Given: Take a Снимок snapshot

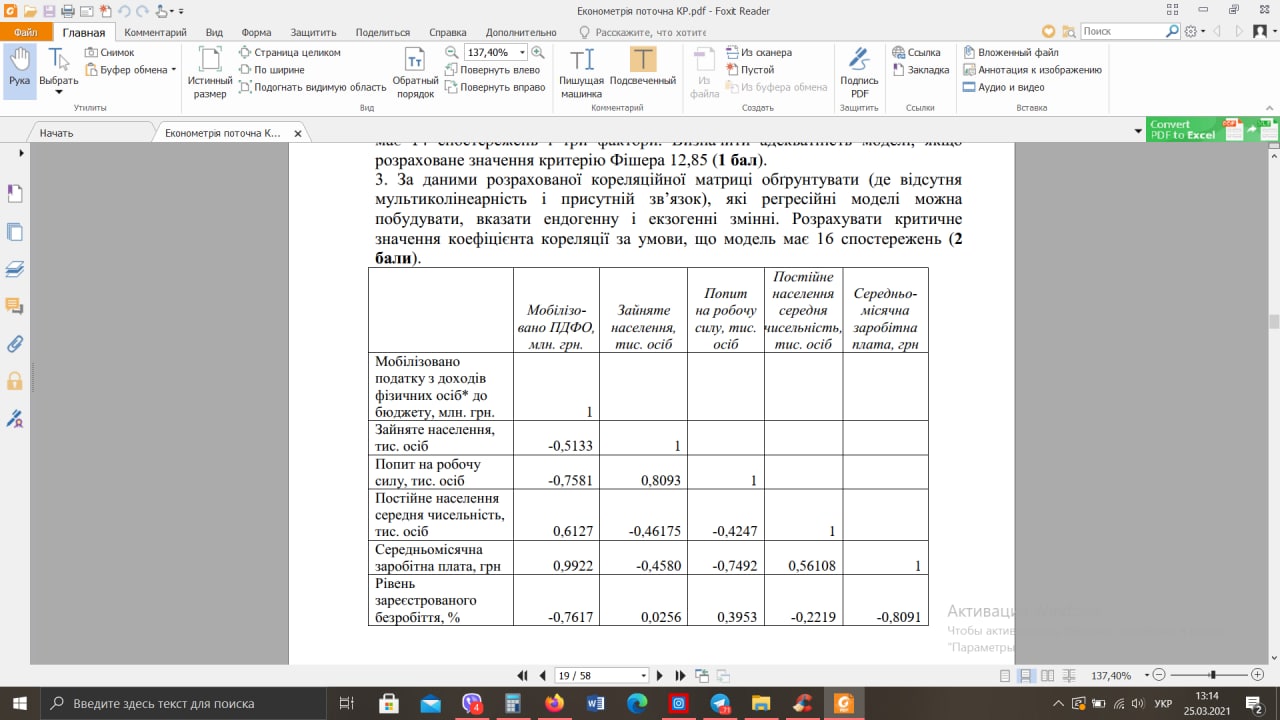Looking at the screenshot, I should click(x=109, y=52).
